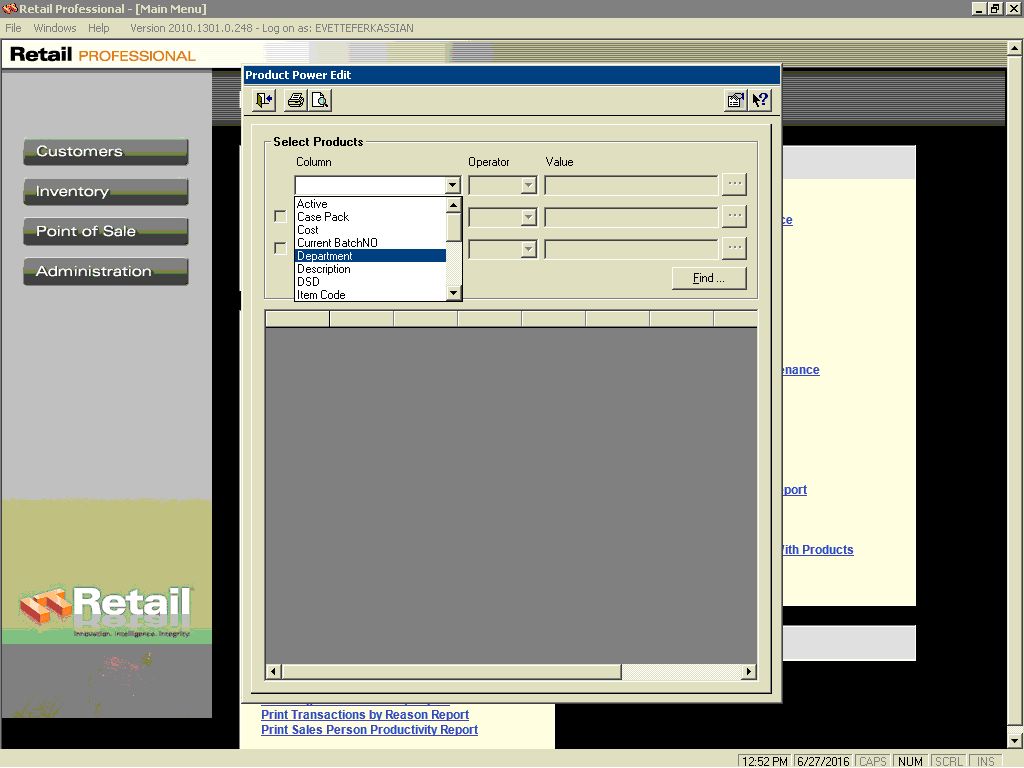The width and height of the screenshot is (1024, 768).
Task: Click the first Value input field
Action: coord(631,185)
